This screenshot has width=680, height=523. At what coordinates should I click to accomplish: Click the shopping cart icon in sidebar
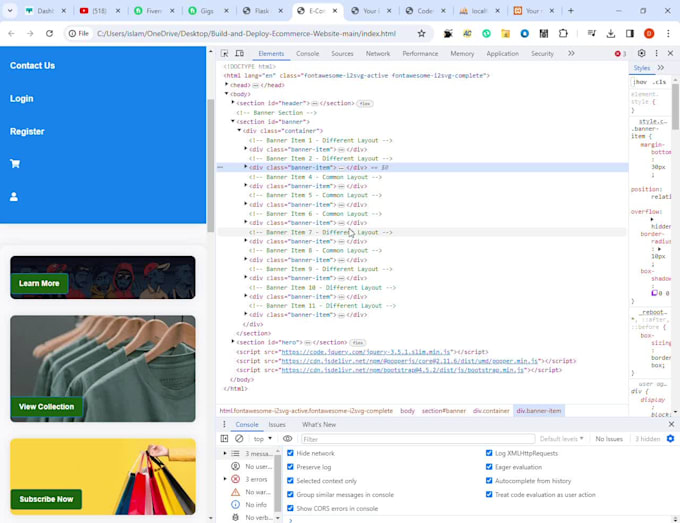(15, 164)
